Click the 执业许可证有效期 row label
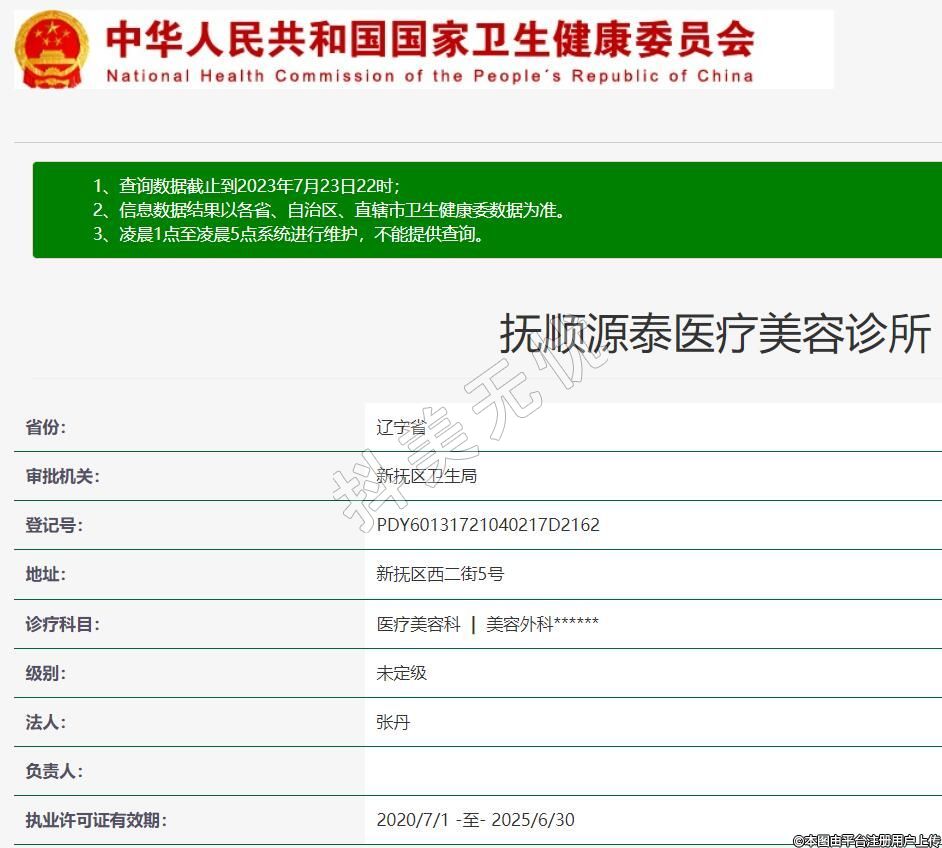This screenshot has width=942, height=848. pyautogui.click(x=96, y=820)
